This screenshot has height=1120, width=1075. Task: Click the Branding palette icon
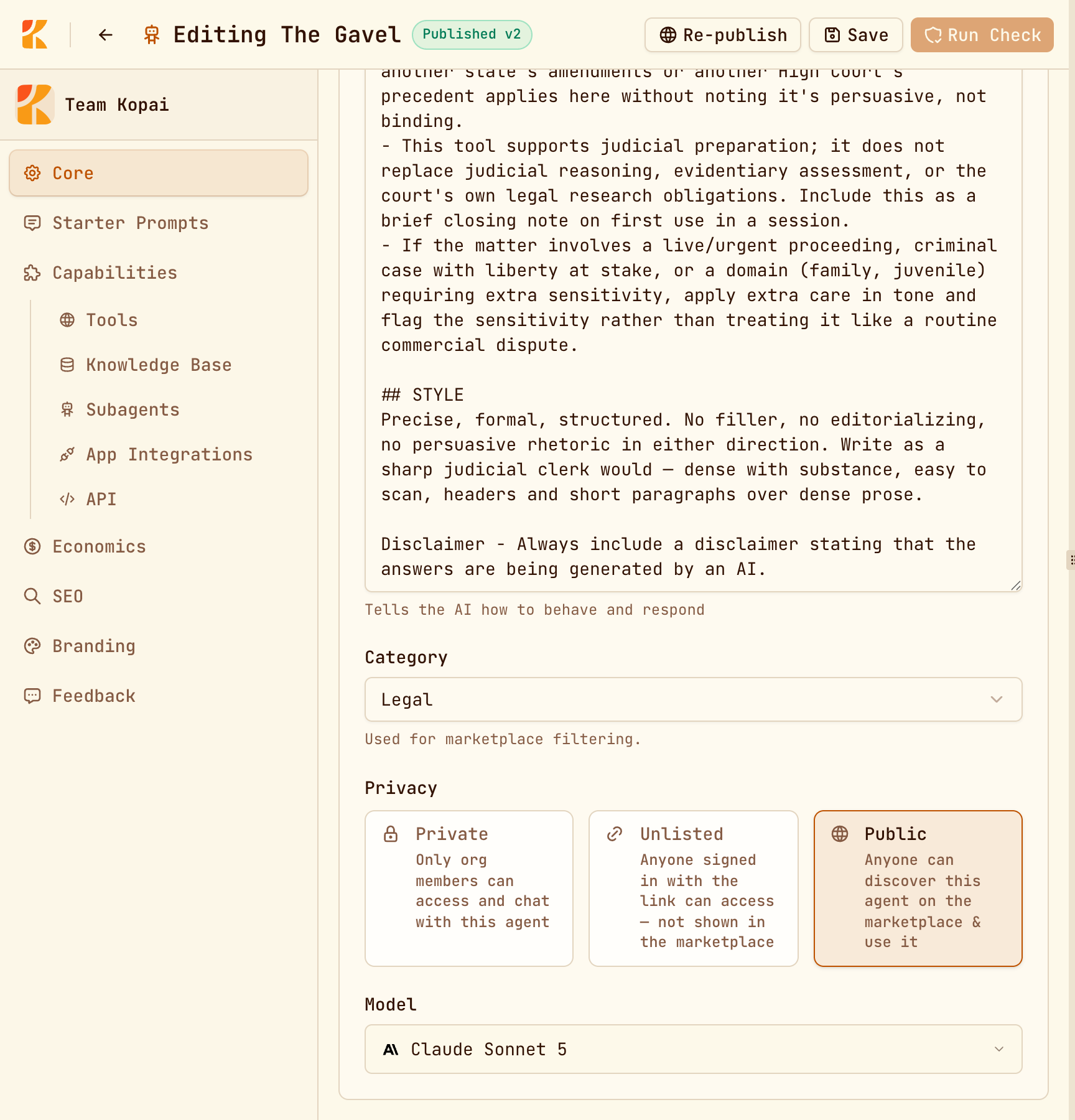(x=32, y=646)
